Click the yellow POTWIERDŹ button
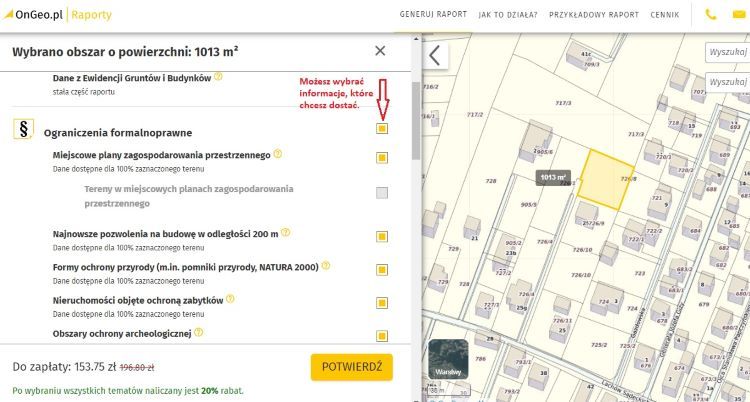This screenshot has height=402, width=750. point(352,367)
